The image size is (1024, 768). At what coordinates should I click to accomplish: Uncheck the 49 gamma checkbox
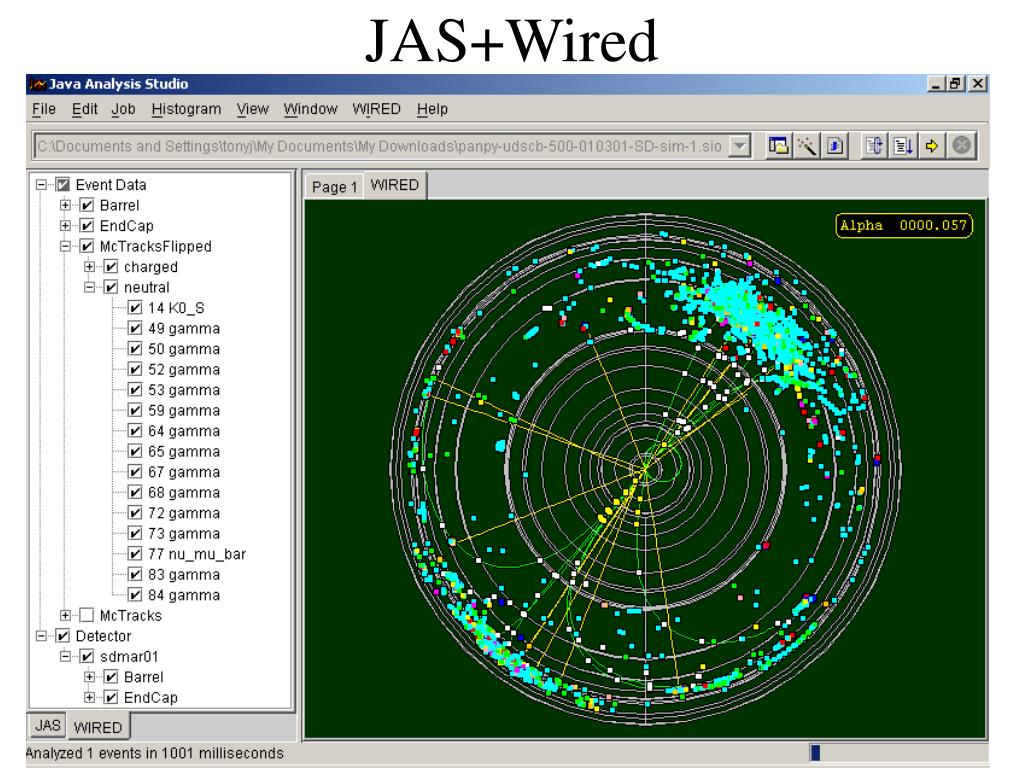click(135, 328)
